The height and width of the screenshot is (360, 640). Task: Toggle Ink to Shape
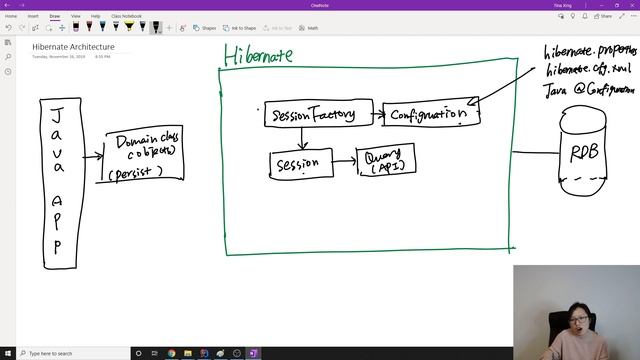pos(240,28)
